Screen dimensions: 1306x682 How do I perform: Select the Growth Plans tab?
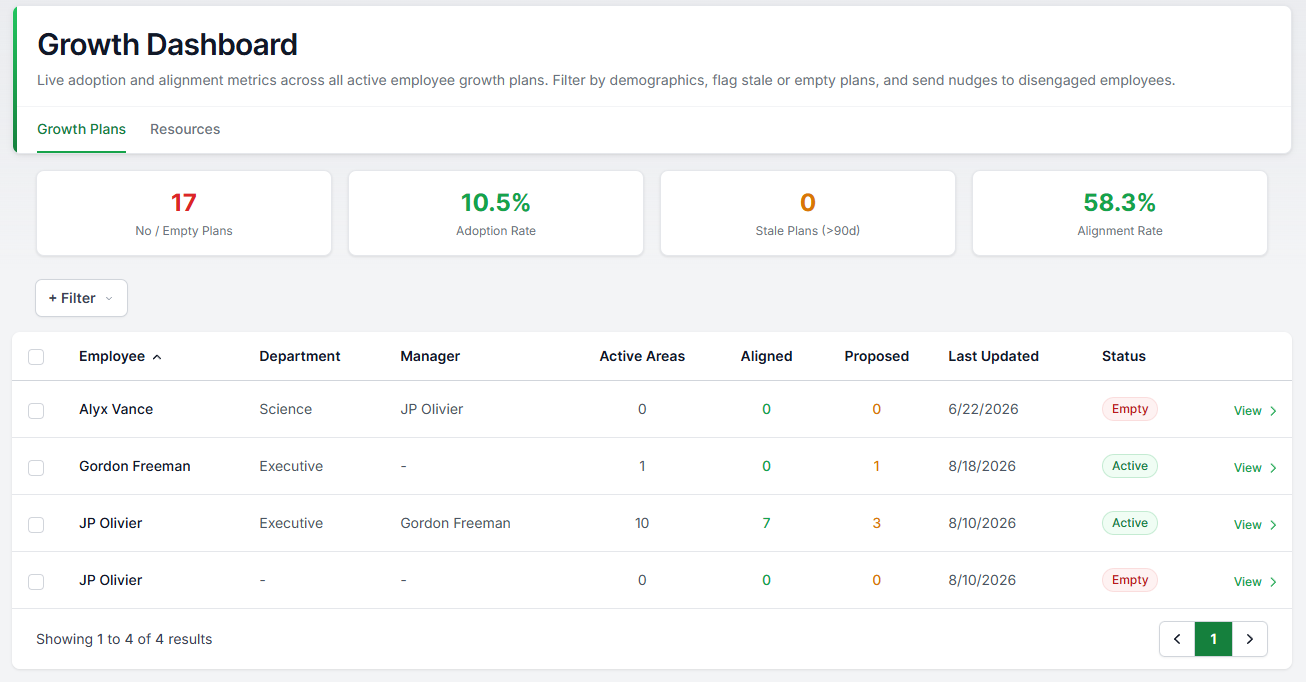coord(81,129)
